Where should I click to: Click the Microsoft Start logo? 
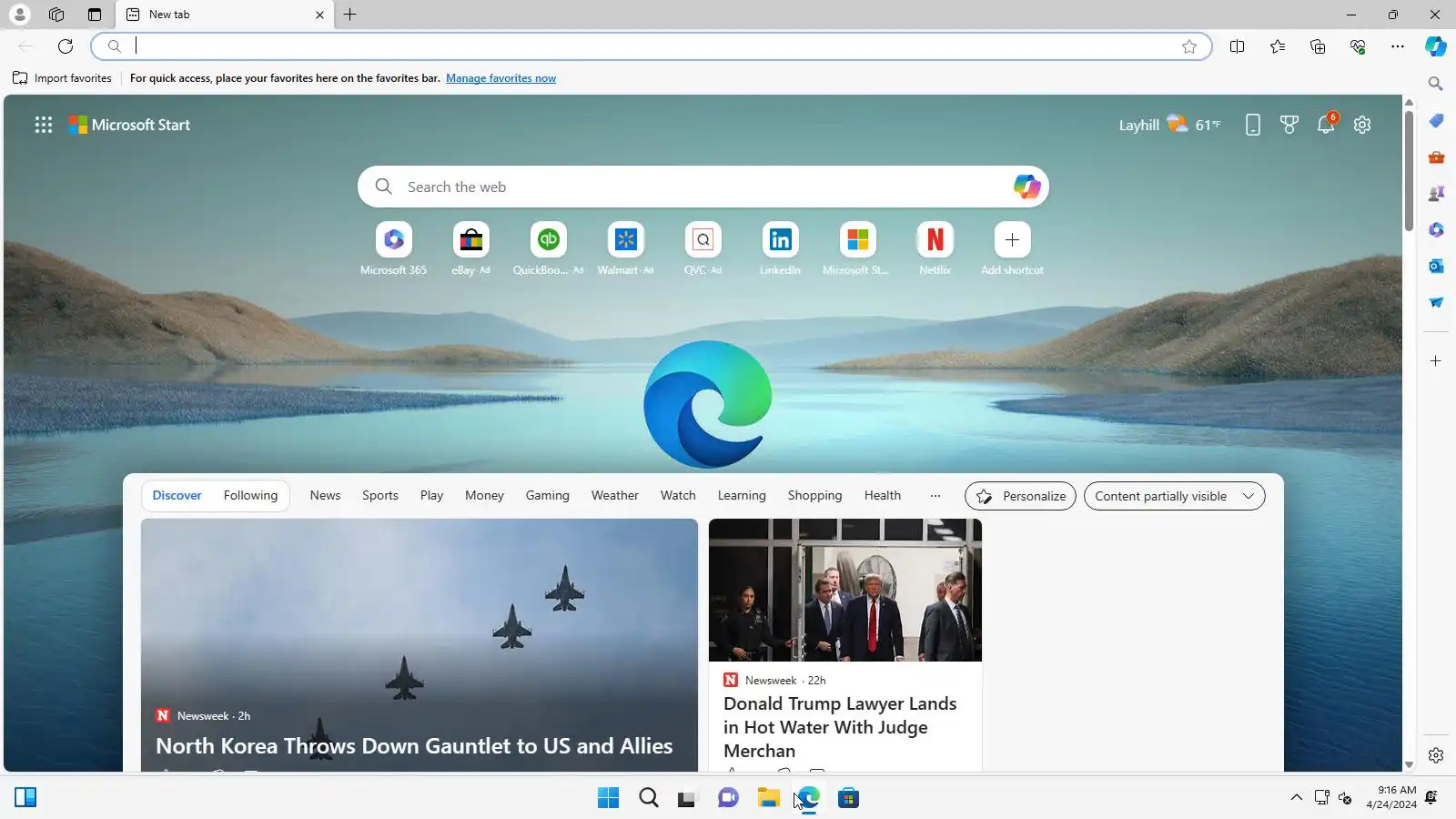pos(129,125)
